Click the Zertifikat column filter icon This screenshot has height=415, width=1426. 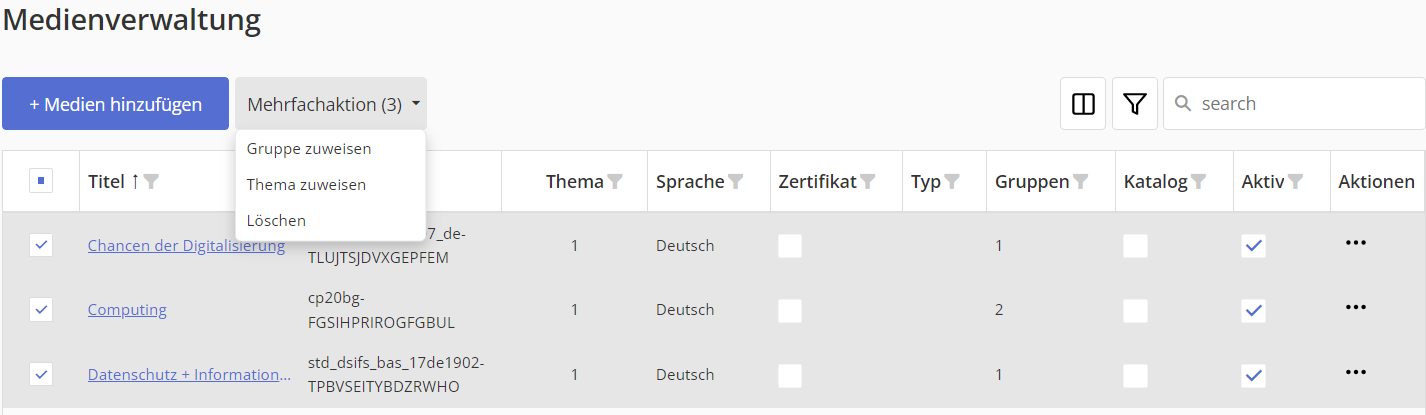click(868, 182)
